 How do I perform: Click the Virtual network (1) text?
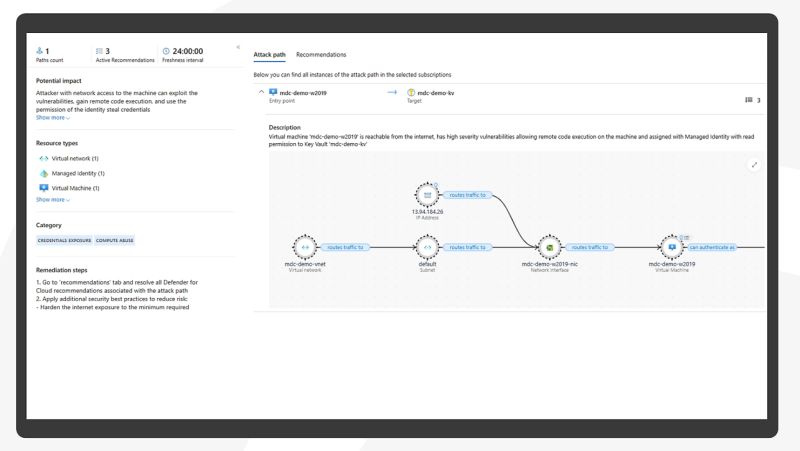point(75,159)
